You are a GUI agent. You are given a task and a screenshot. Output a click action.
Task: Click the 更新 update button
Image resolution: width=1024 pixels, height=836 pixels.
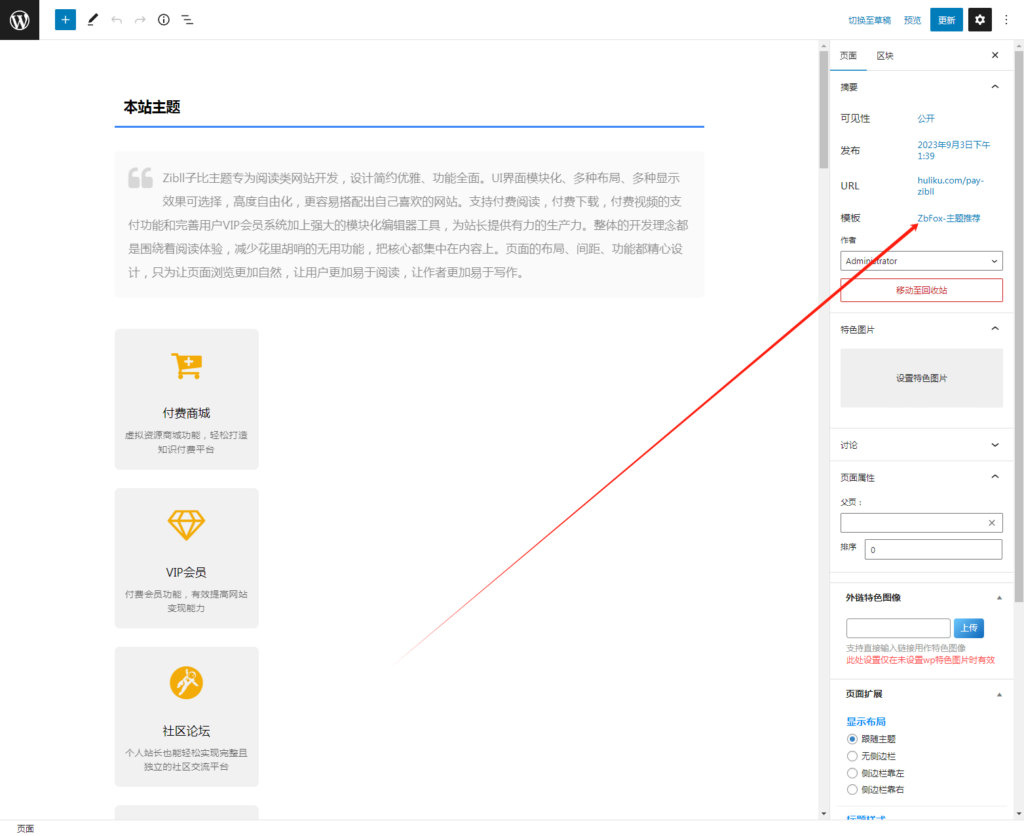(x=946, y=19)
